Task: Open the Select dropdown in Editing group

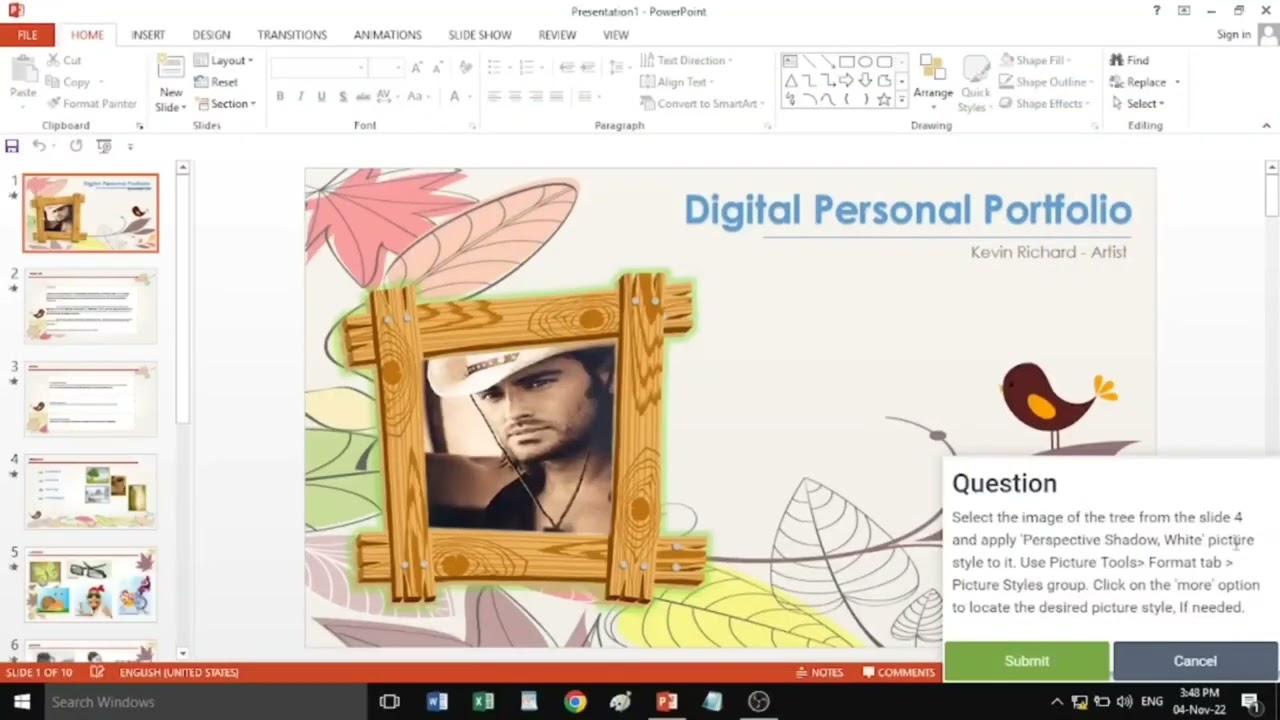Action: point(1138,103)
